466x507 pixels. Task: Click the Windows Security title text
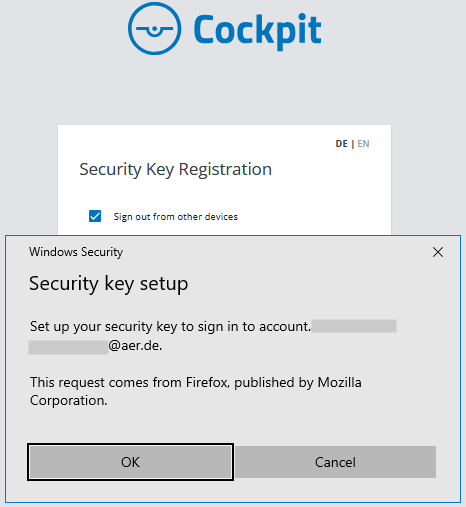click(x=76, y=252)
